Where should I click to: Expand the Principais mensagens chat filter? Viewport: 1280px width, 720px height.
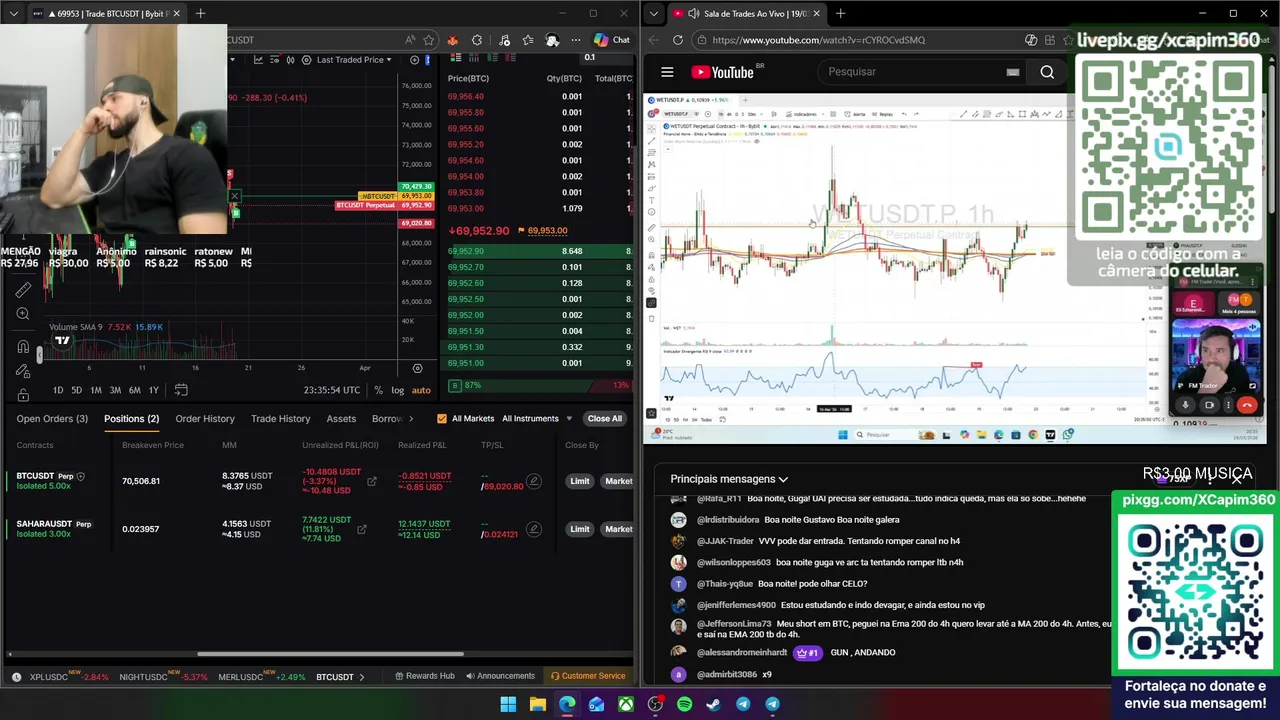[x=729, y=479]
